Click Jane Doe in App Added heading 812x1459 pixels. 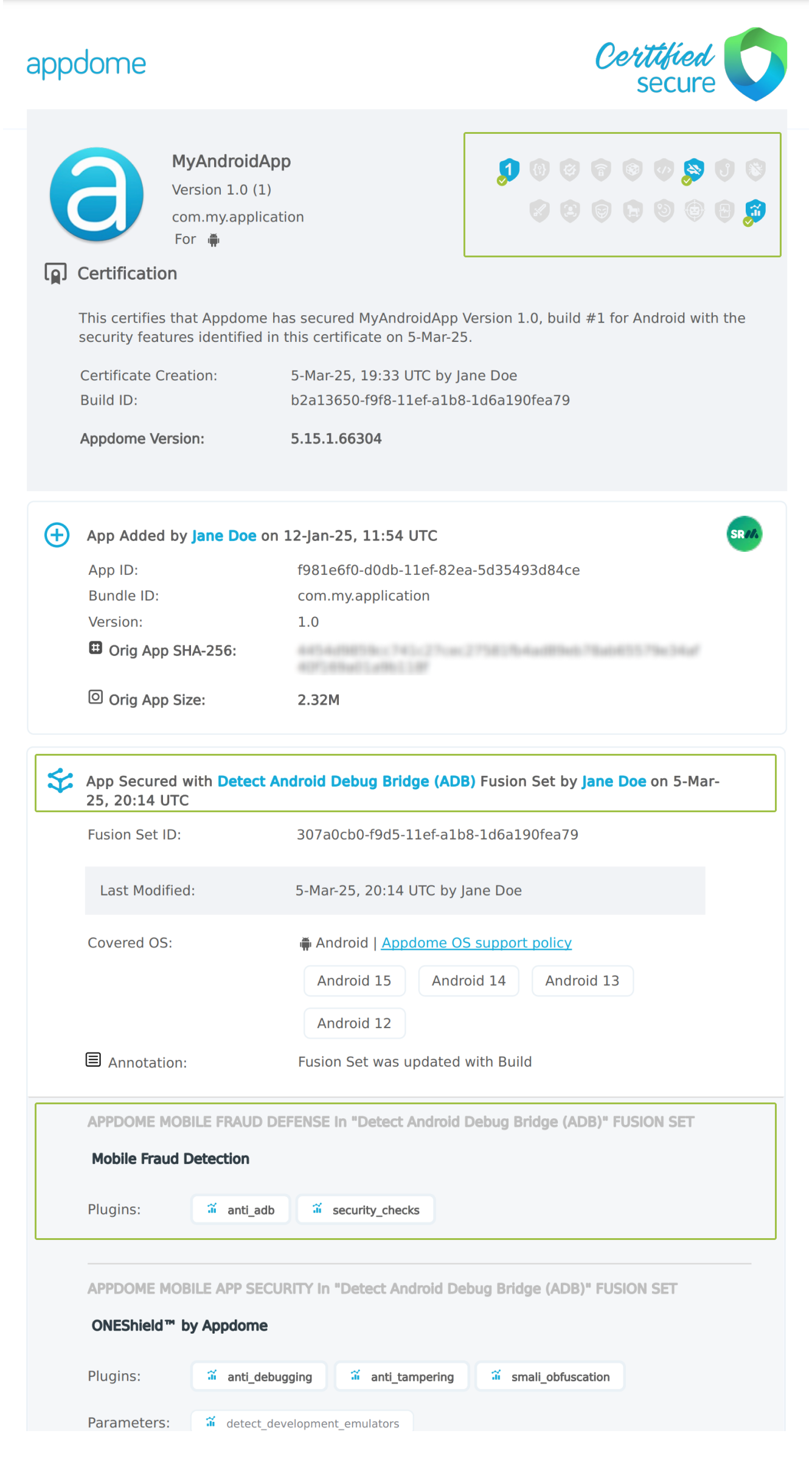224,536
